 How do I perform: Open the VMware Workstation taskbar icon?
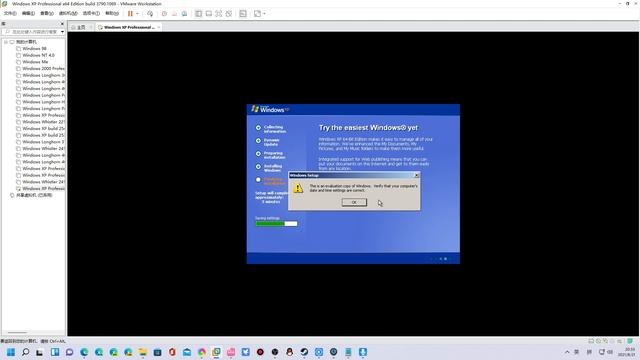(216, 352)
